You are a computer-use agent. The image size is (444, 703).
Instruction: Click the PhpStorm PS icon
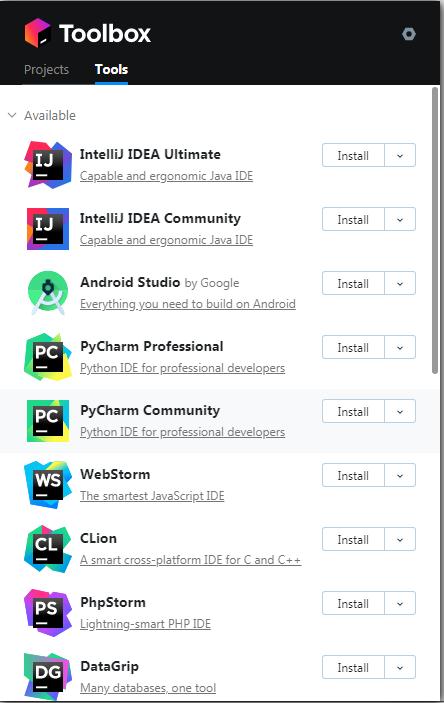tap(48, 613)
